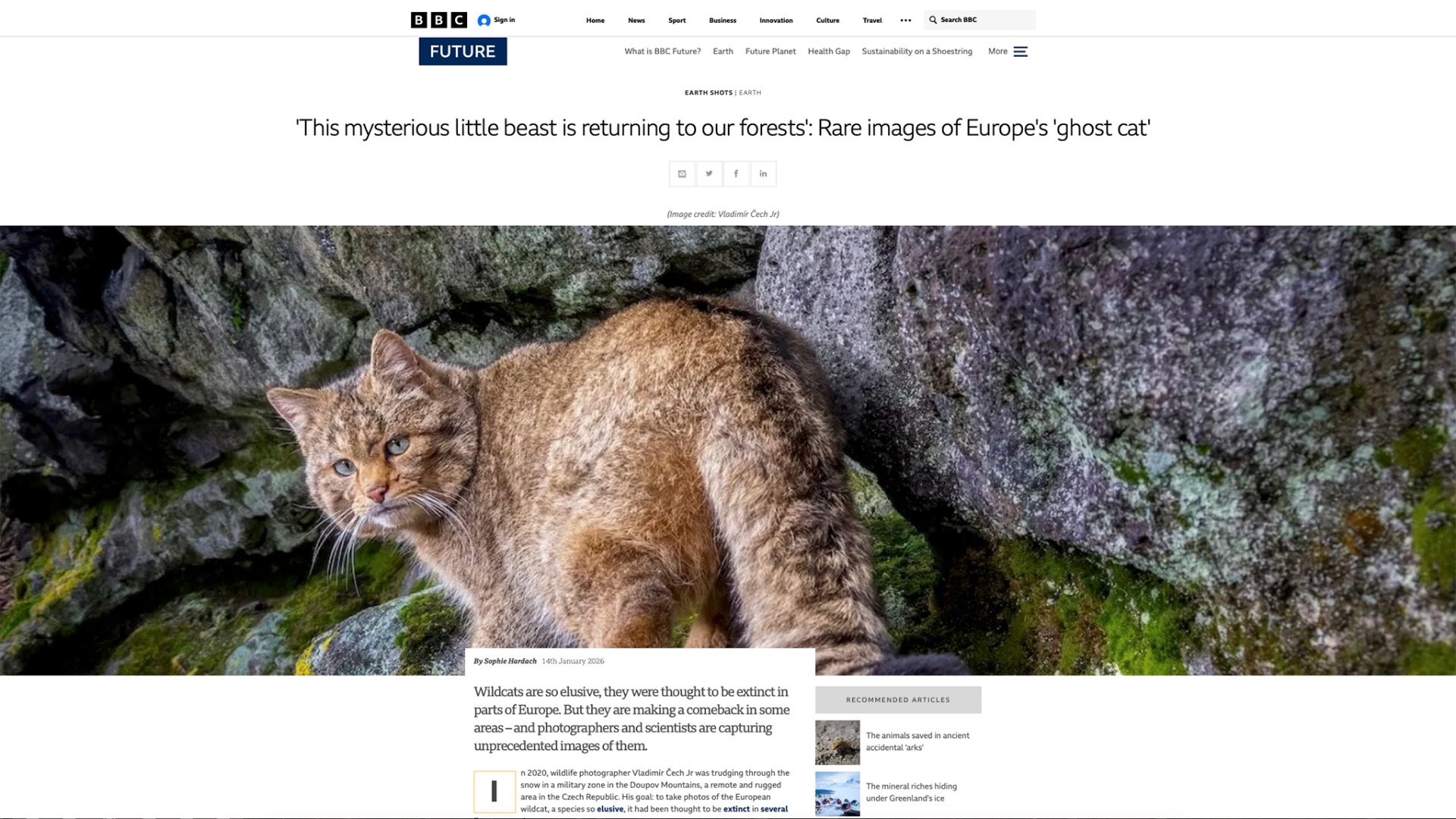Viewport: 1456px width, 819px height.
Task: Open the ancient accidental 'arks' article thumbnail
Action: [x=837, y=742]
